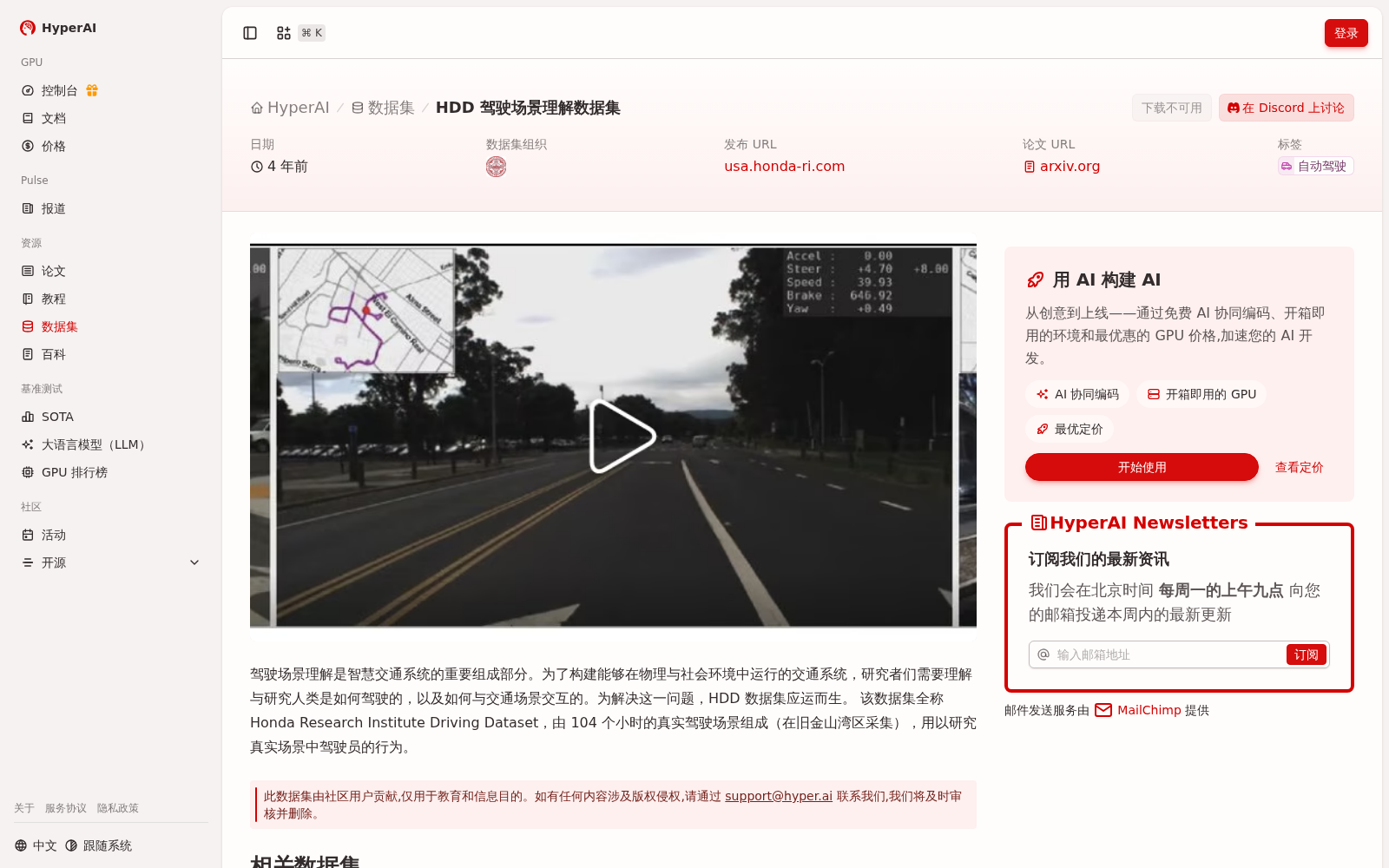This screenshot has height=868, width=1389.
Task: Focus the 输入邮箱地址 field
Action: (1168, 654)
